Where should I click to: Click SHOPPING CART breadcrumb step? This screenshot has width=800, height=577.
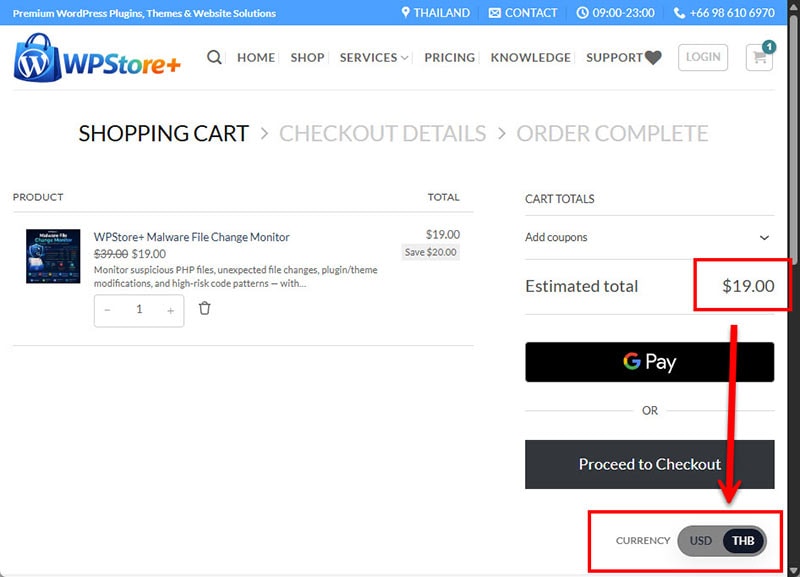(x=163, y=134)
